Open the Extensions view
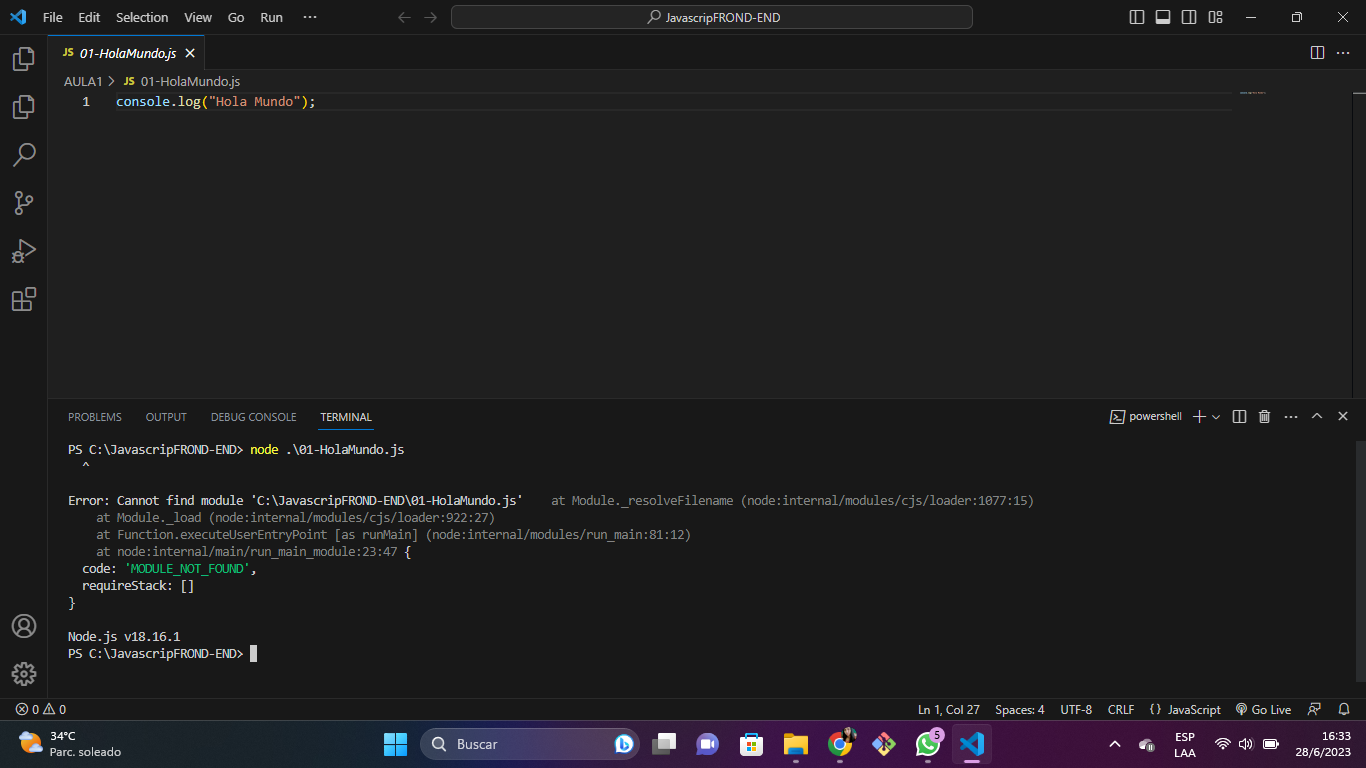Screen dimensions: 1366x768 pos(23,299)
